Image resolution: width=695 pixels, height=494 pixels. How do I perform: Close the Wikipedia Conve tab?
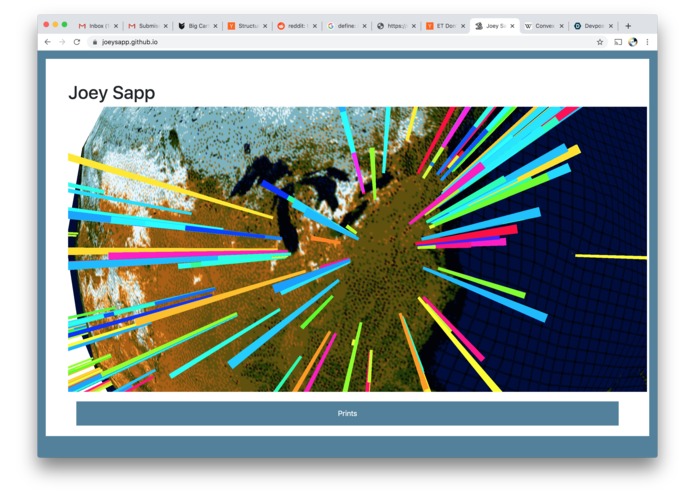[x=561, y=26]
